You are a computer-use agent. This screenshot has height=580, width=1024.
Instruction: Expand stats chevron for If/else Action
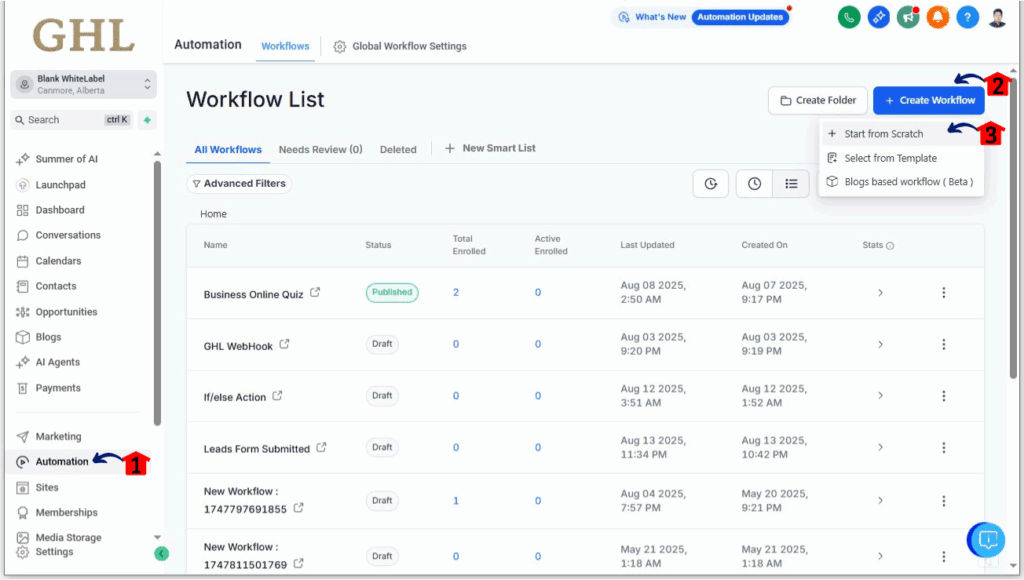pyautogui.click(x=880, y=396)
